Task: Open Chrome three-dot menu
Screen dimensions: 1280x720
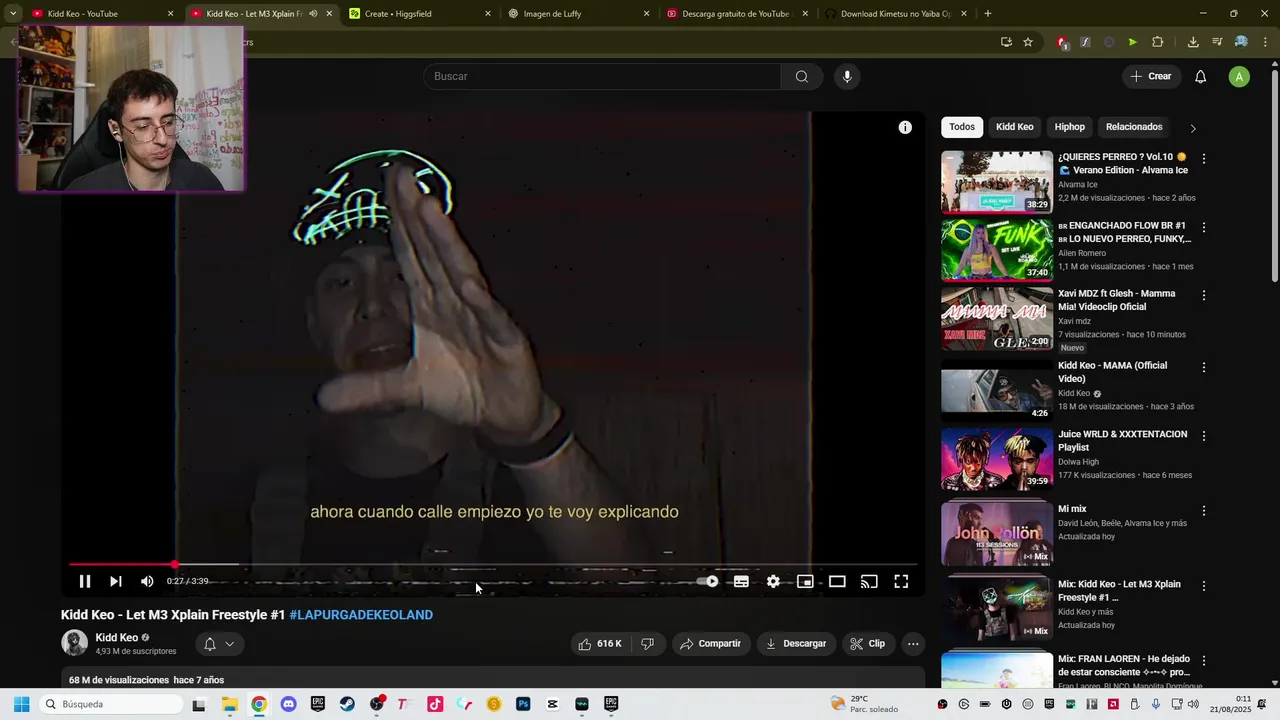Action: pos(1266,42)
